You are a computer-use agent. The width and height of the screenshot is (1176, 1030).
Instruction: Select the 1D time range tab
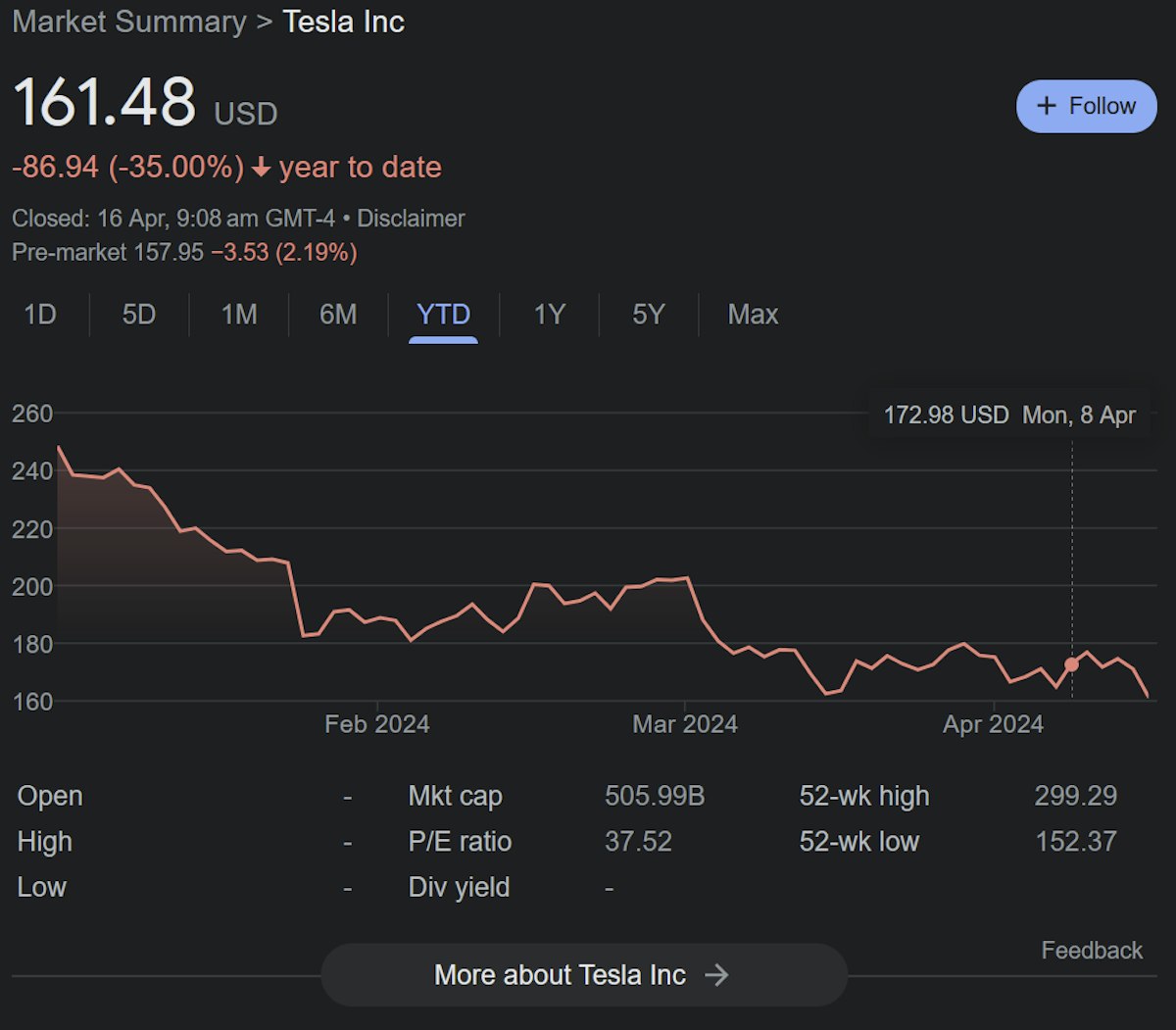tap(40, 315)
